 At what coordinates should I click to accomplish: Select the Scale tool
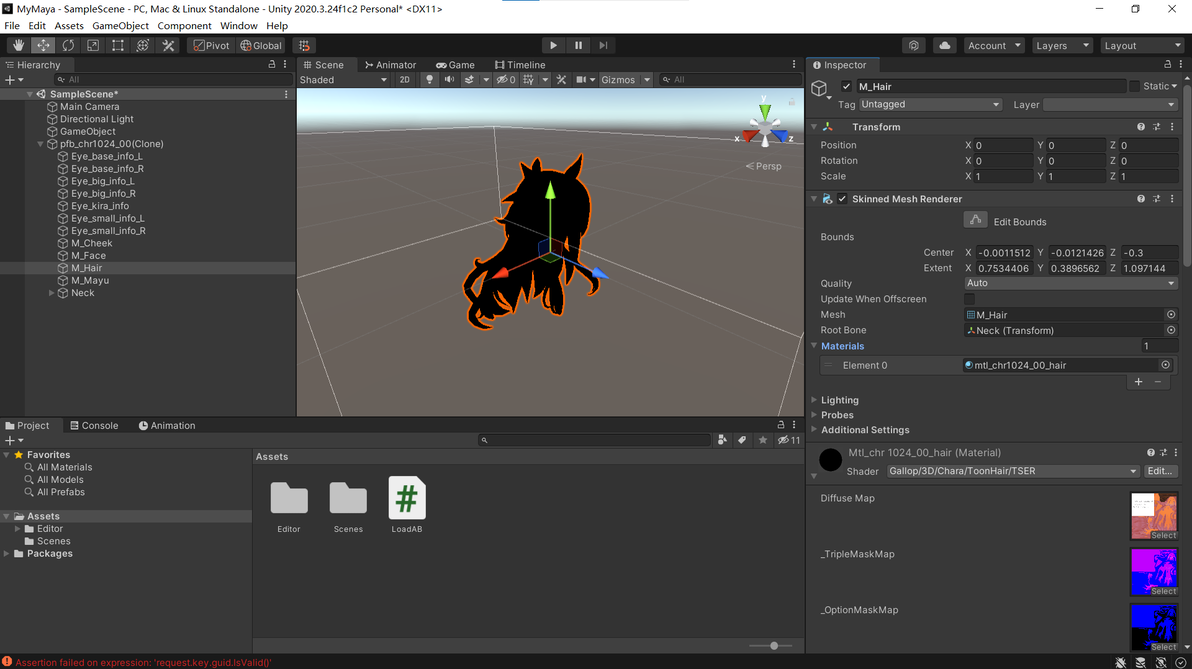(x=93, y=46)
